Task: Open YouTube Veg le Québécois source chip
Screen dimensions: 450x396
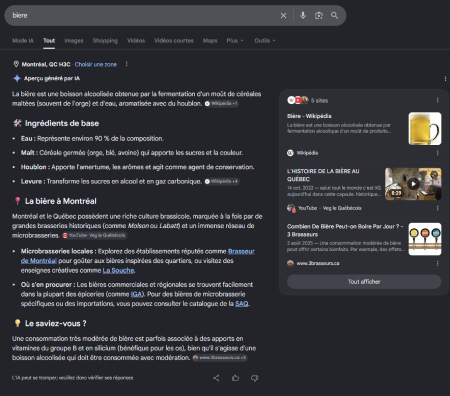Action: coord(94,235)
